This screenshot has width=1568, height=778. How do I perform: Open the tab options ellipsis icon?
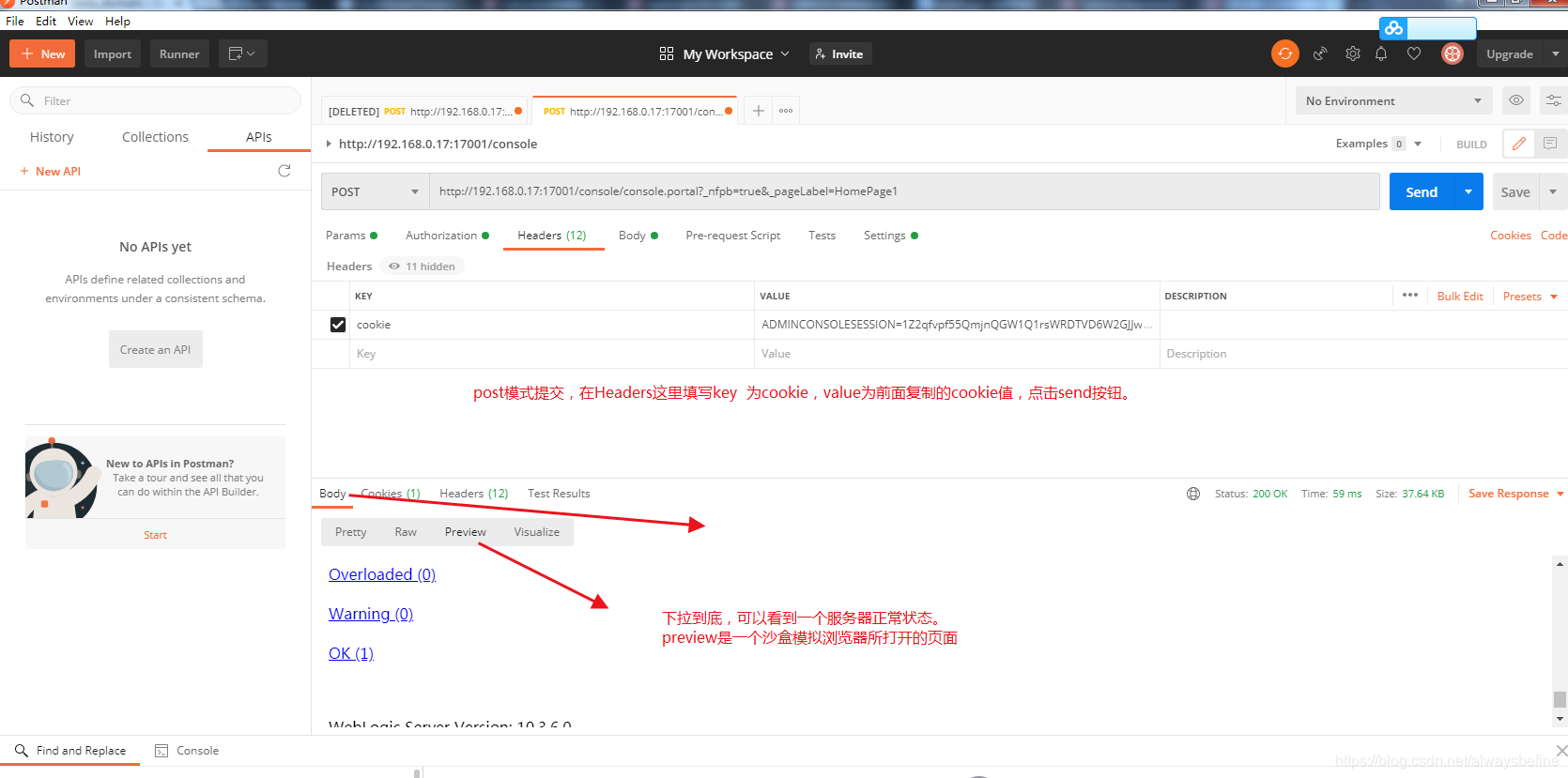[x=786, y=111]
